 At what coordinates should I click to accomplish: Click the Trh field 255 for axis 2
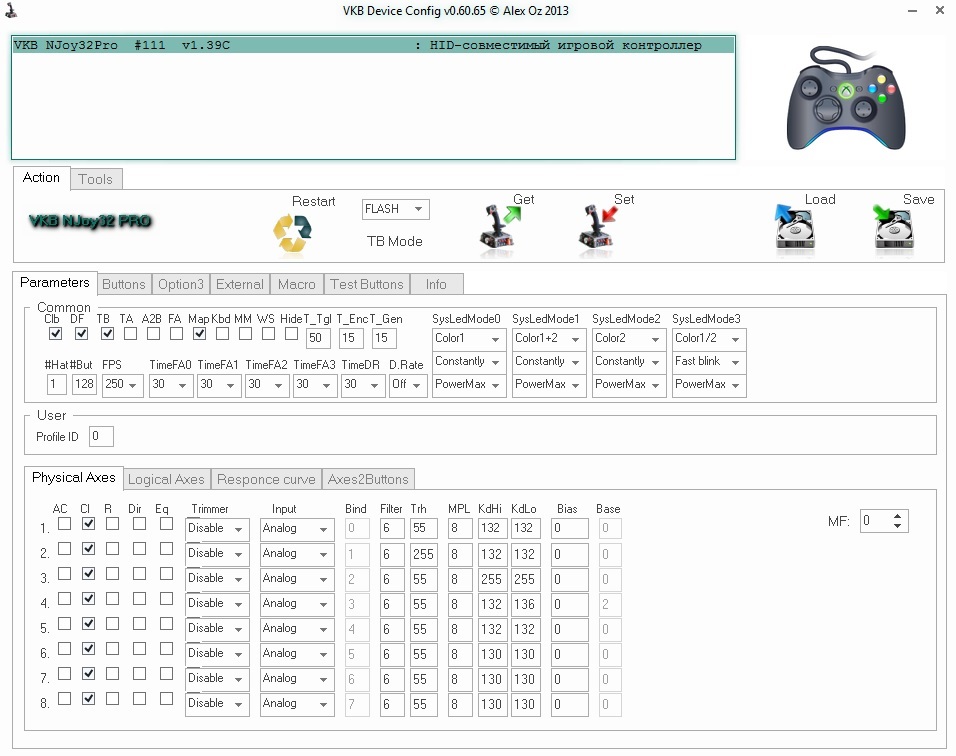tap(423, 554)
